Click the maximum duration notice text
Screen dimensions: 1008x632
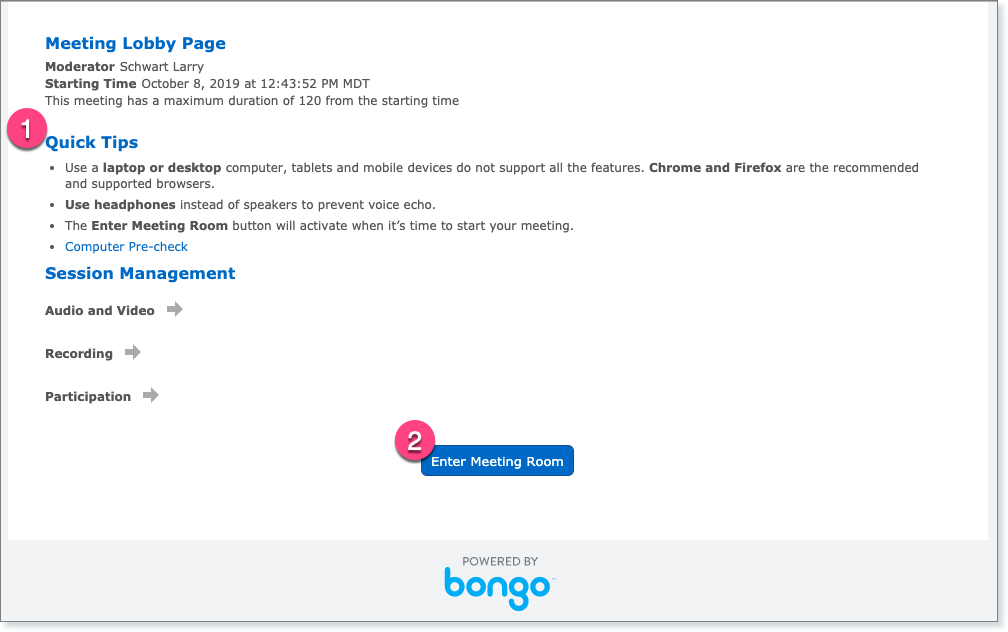point(252,100)
